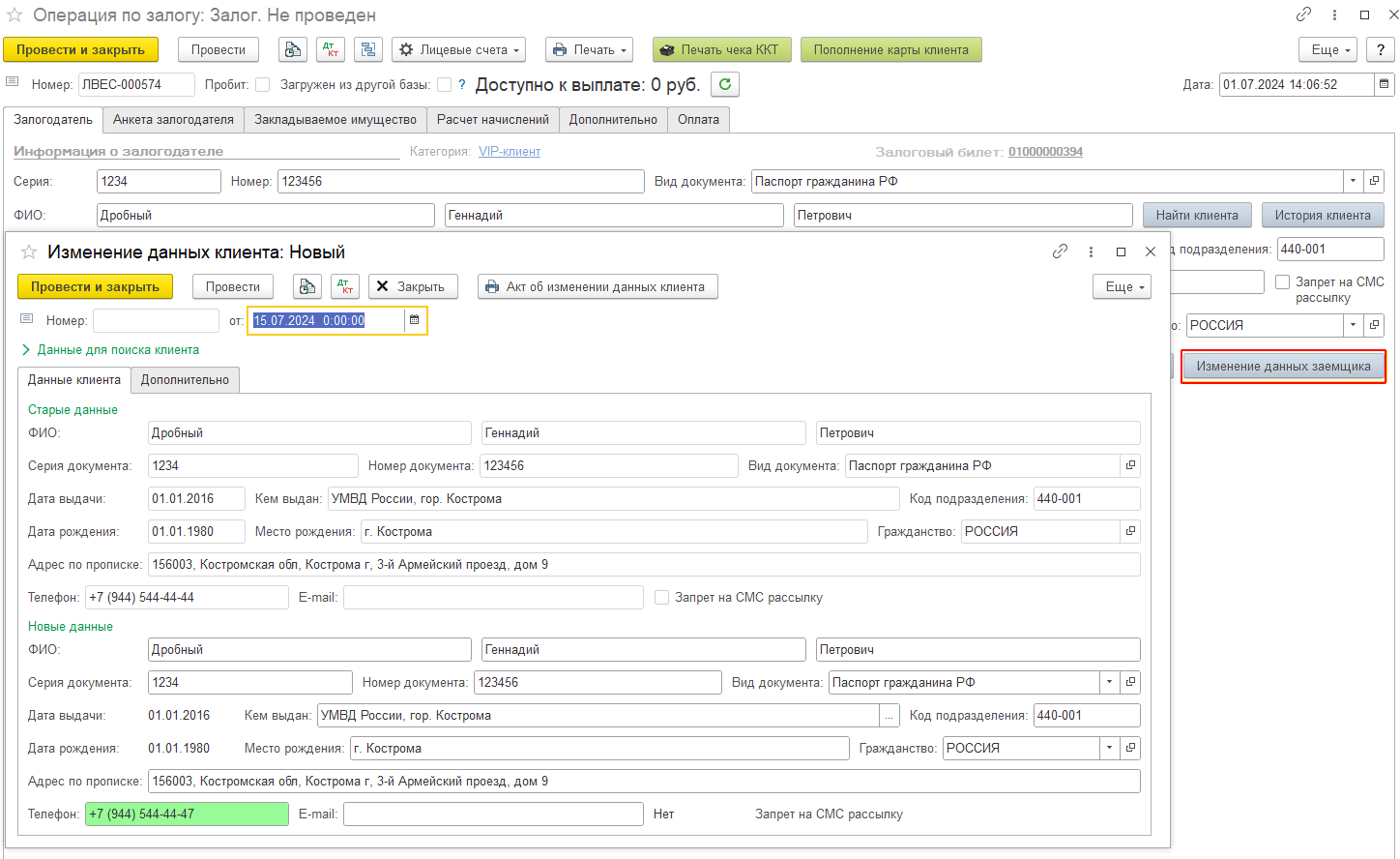Open dialog Дополнительно tab
Screen dimensions: 1400x859
(x=185, y=379)
